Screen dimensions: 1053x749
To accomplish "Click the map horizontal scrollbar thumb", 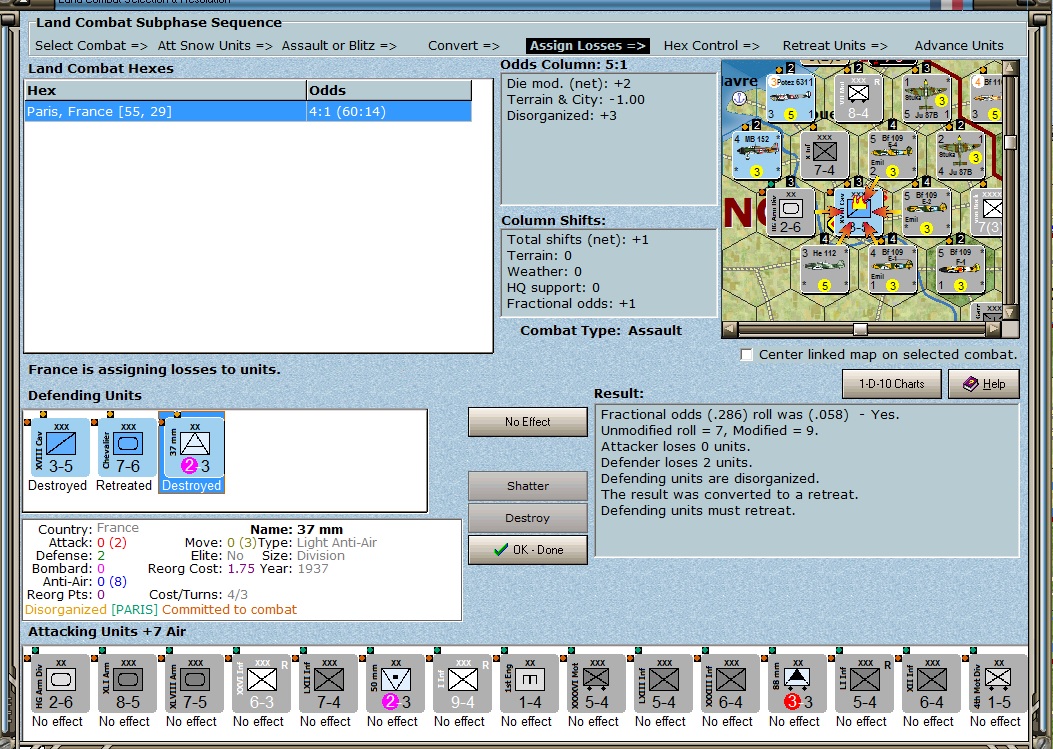I will (x=860, y=329).
